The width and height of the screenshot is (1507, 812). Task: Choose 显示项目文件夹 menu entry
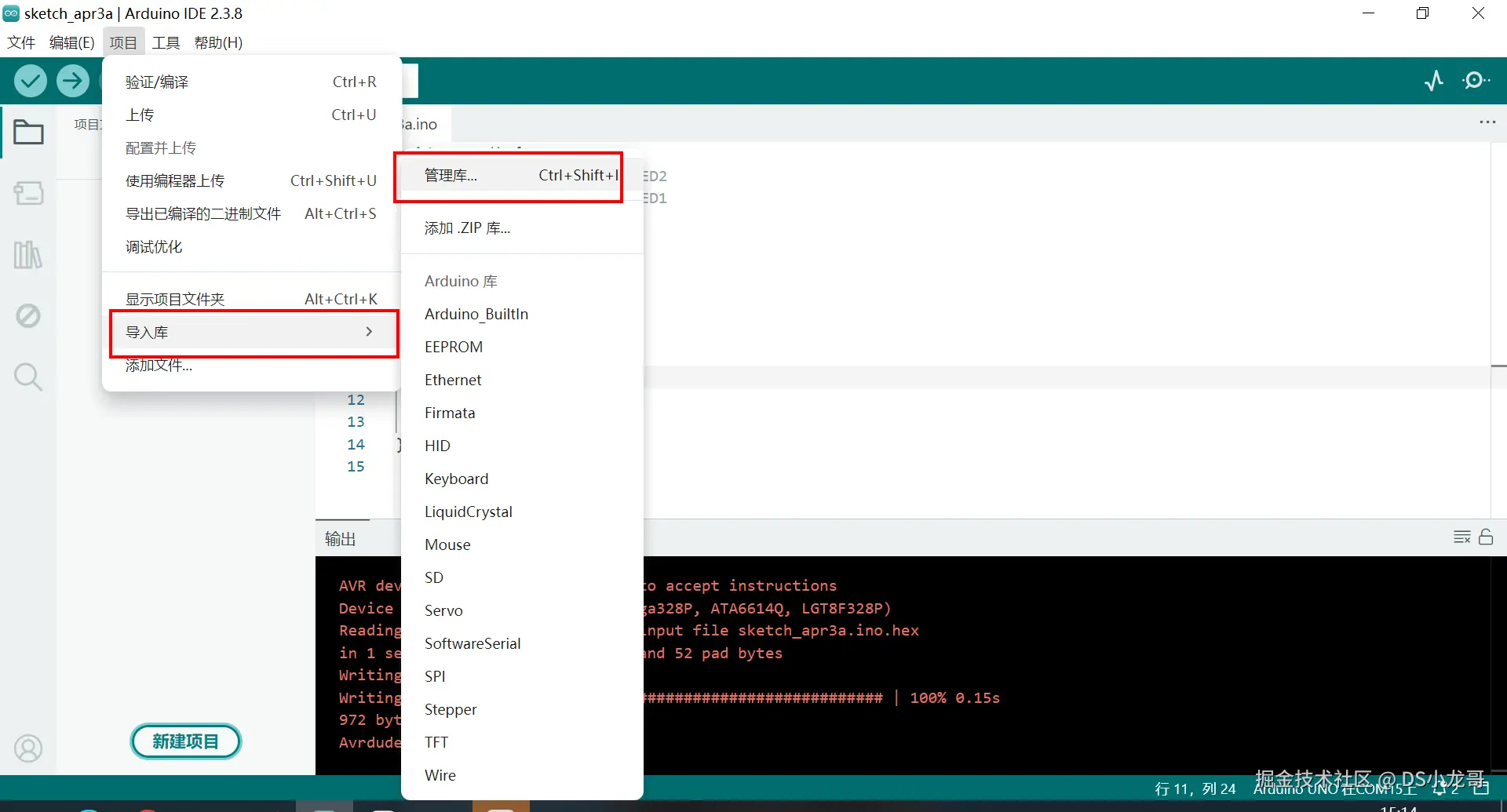point(251,299)
